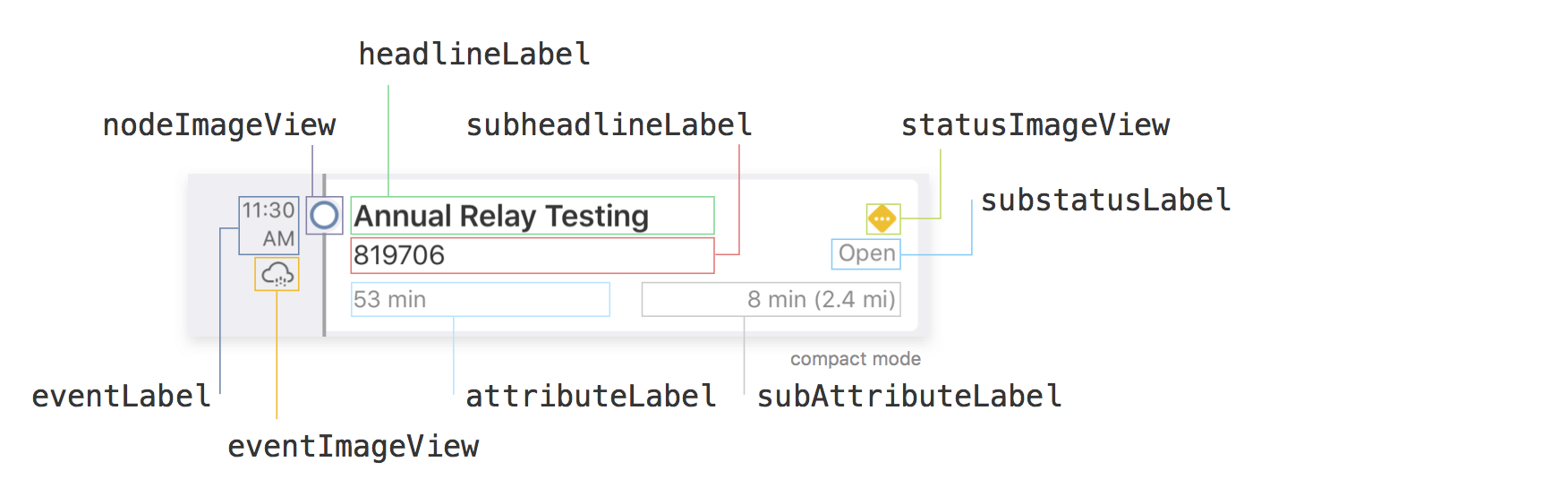Click the compact mode caption
The width and height of the screenshot is (1568, 496).
point(856,359)
